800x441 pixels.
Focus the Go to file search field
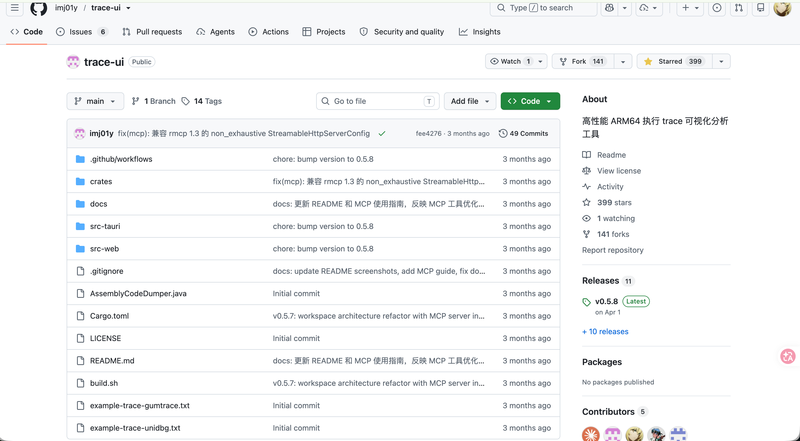(x=378, y=101)
